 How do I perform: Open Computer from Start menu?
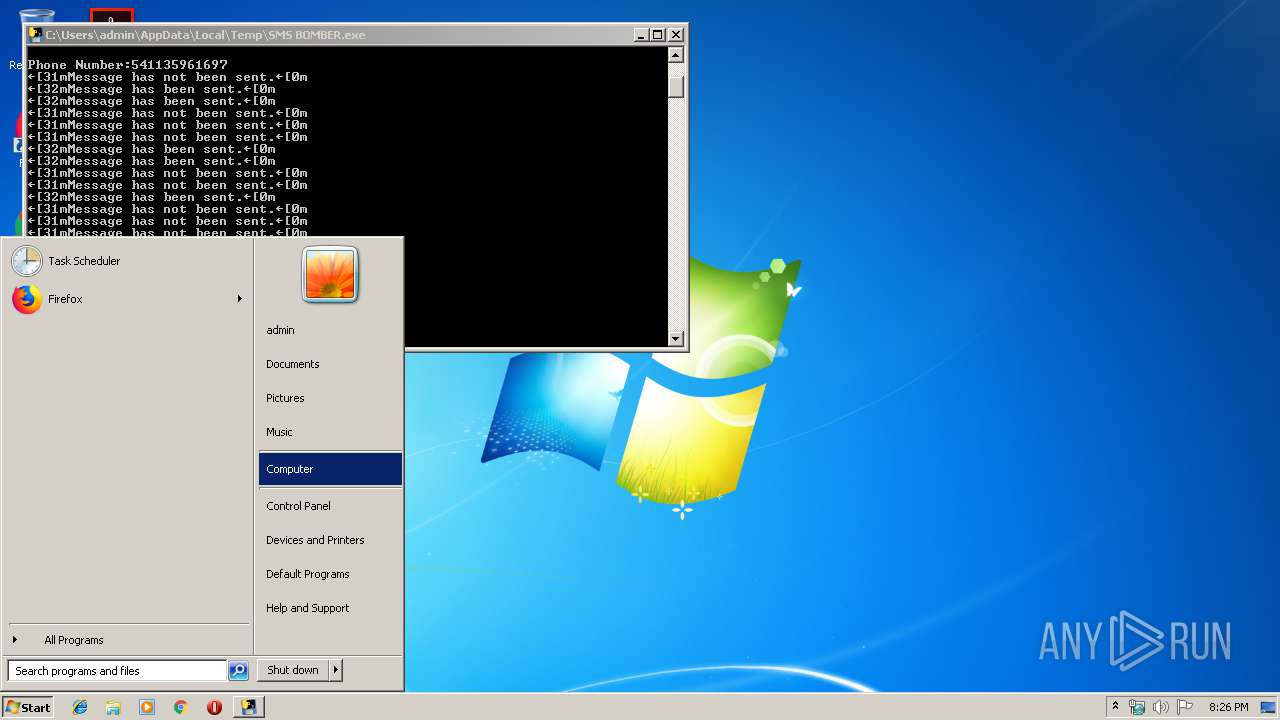point(330,469)
